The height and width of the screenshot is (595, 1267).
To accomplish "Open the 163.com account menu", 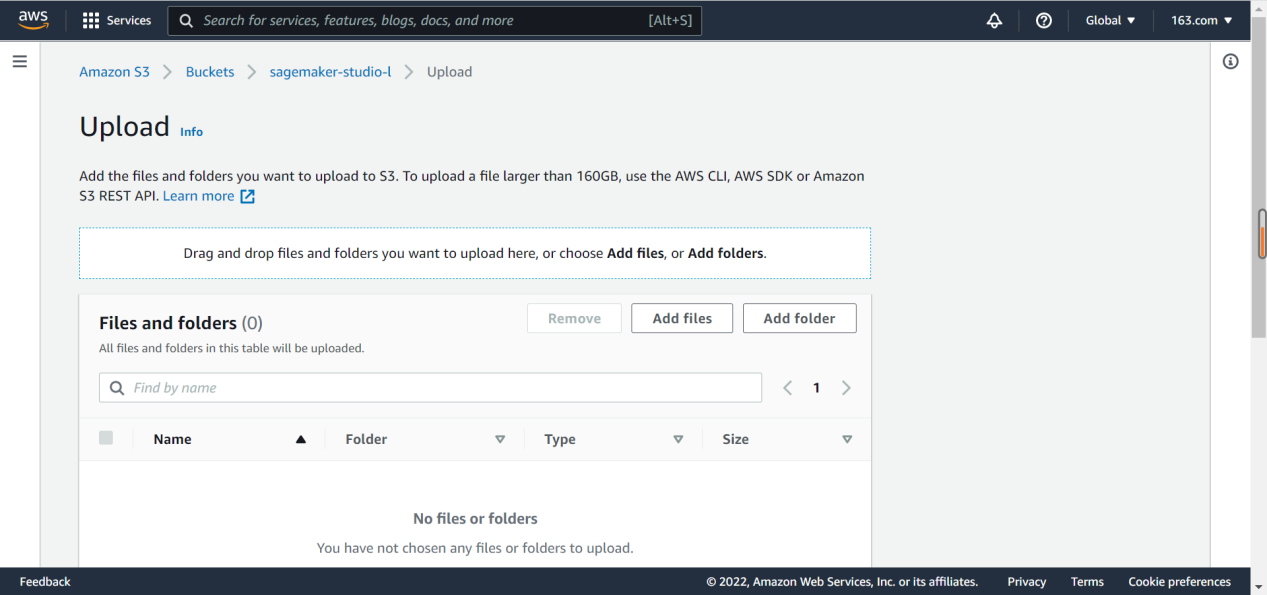I will pyautogui.click(x=1201, y=20).
